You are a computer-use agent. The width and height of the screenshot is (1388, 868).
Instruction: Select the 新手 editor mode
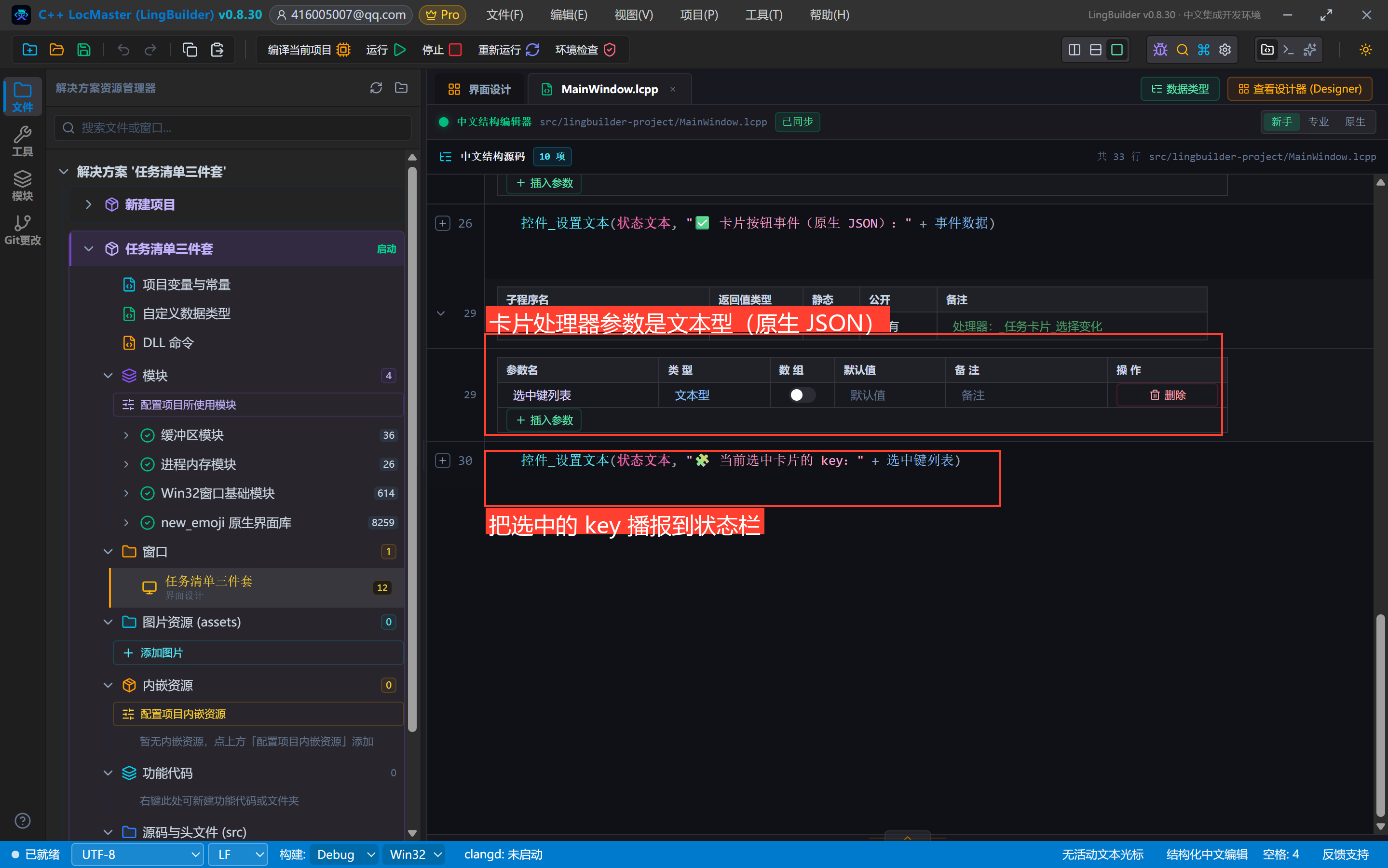(x=1281, y=122)
